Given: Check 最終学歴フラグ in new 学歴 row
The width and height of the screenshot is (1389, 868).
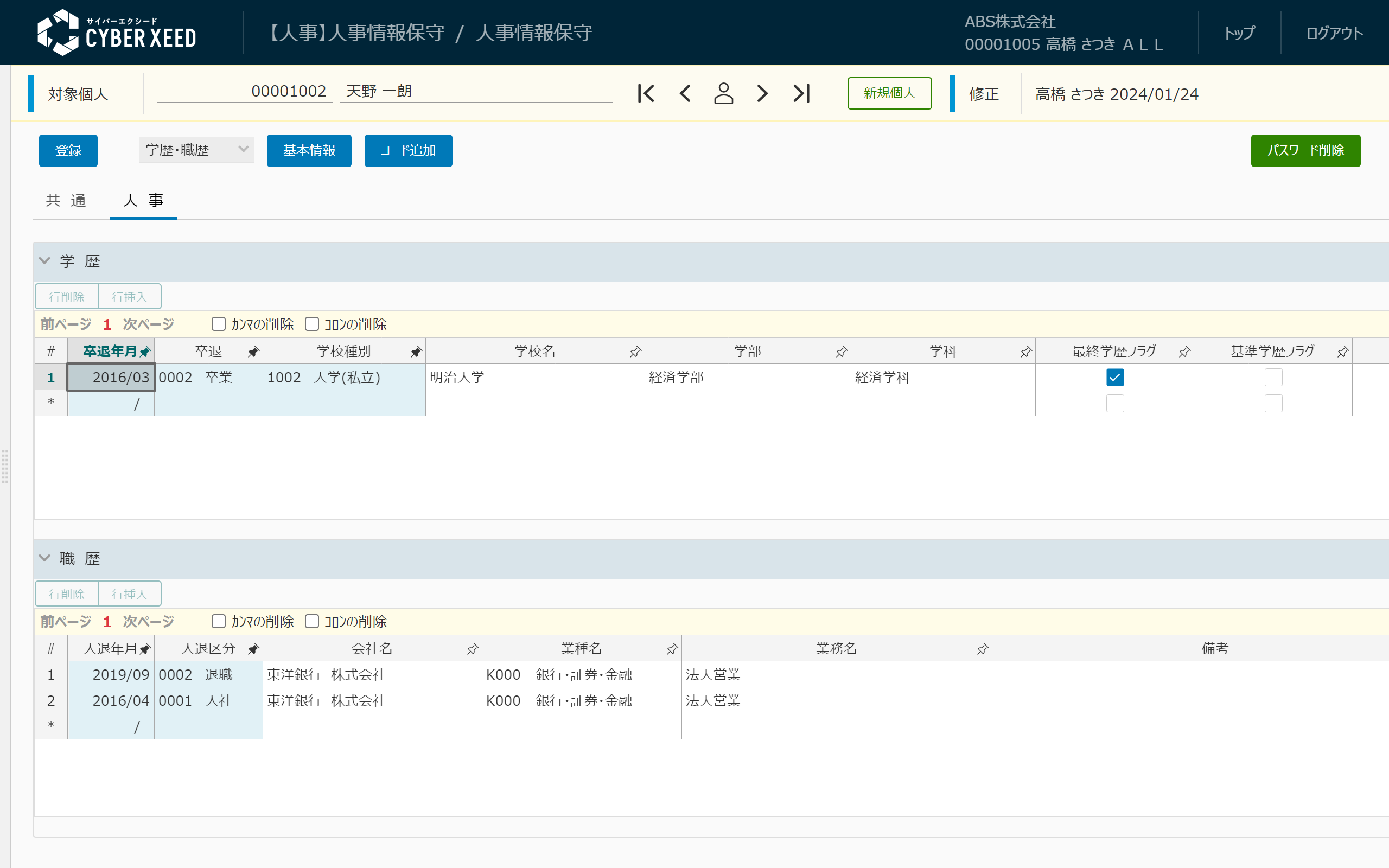Looking at the screenshot, I should pyautogui.click(x=1114, y=404).
